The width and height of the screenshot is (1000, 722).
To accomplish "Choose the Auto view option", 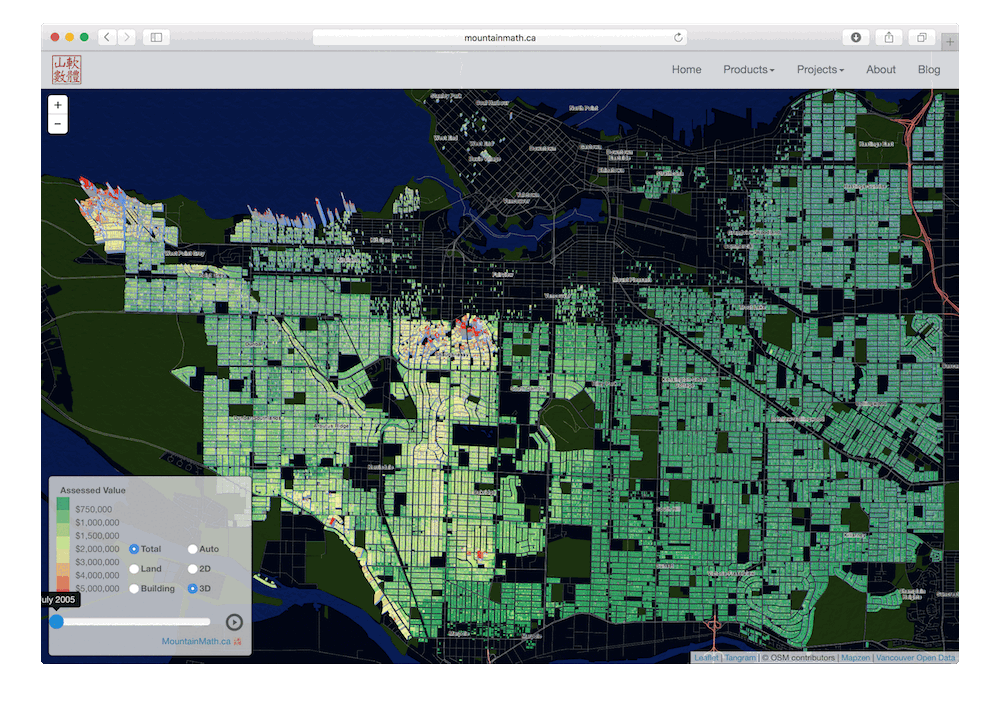I will [x=193, y=549].
